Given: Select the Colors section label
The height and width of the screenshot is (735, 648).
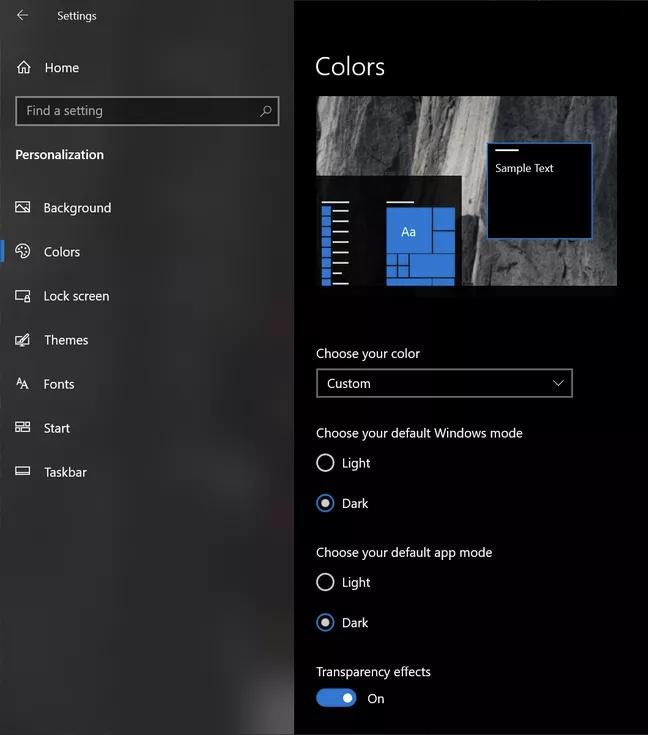Looking at the screenshot, I should 61,252.
